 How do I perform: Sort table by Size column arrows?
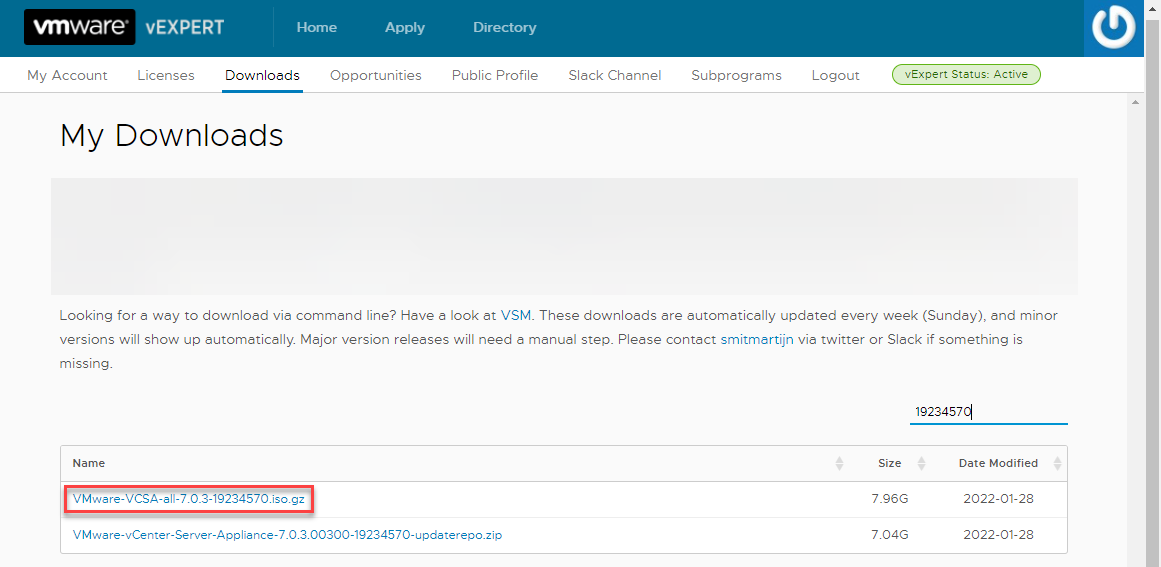(x=921, y=463)
